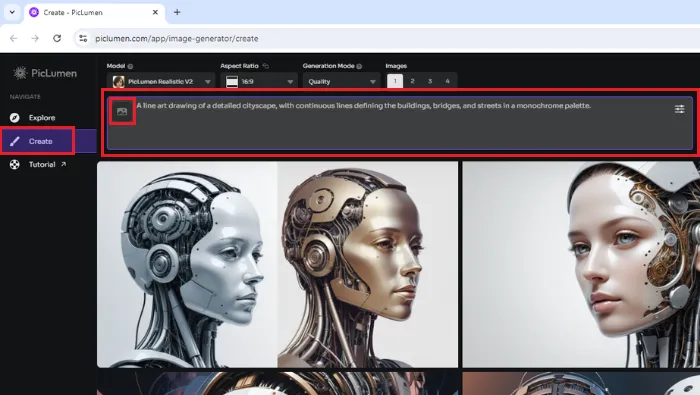Click the site information icon in address bar
This screenshot has height=395, width=700.
point(83,38)
